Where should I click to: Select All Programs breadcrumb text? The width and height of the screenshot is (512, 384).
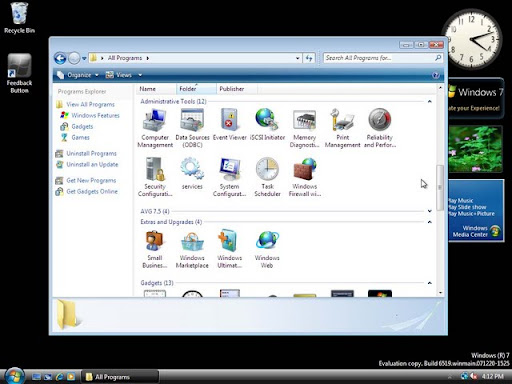(x=125, y=58)
